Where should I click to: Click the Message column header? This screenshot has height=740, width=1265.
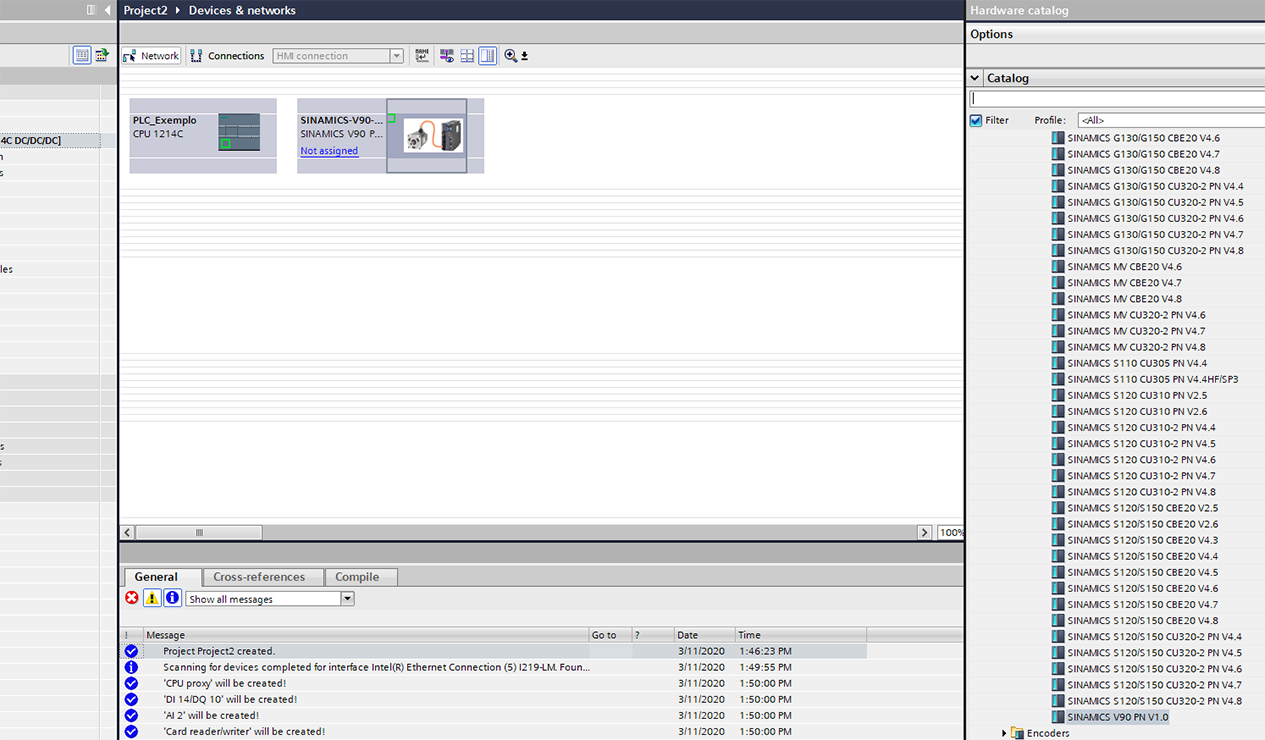(366, 635)
